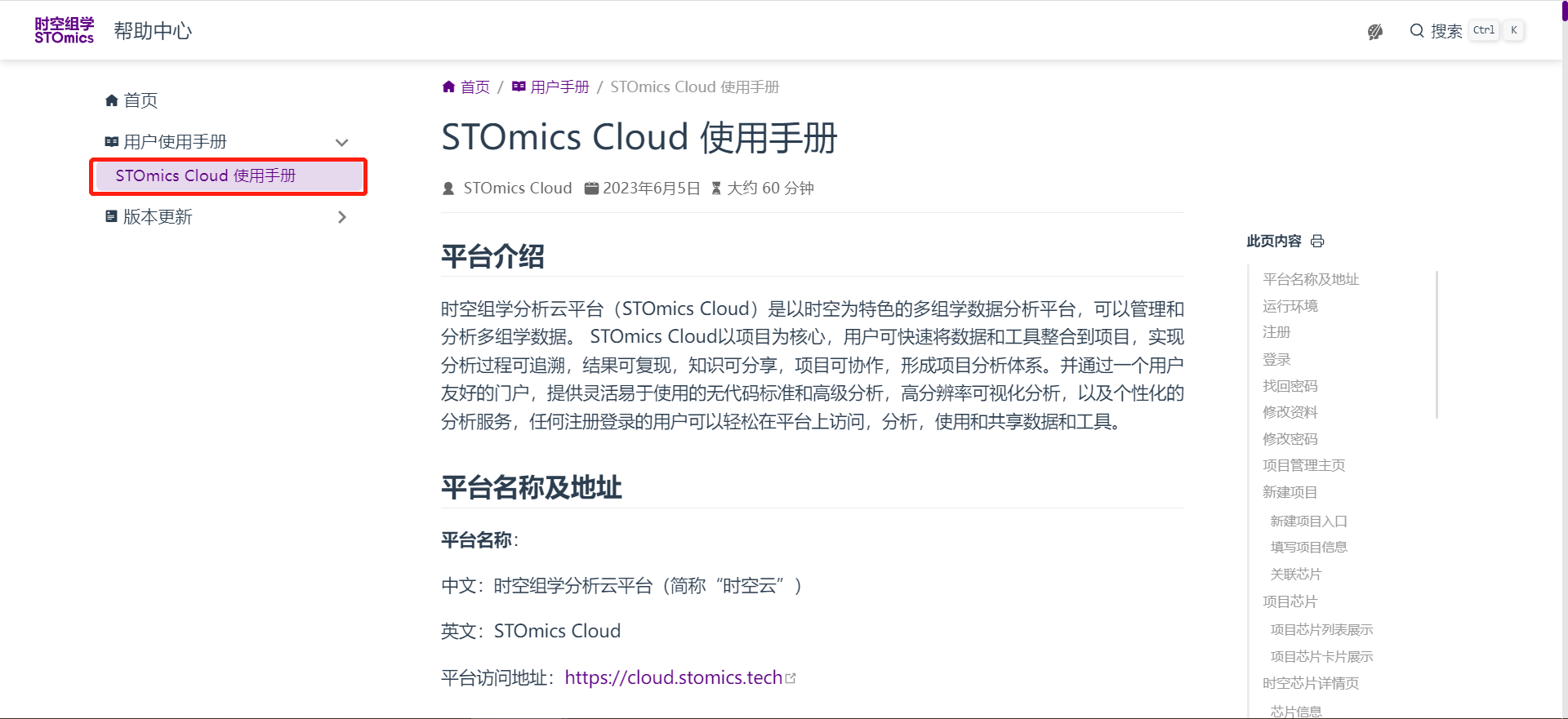Jump to 运行环境 in contents
Screen dimensions: 1568x719
pyautogui.click(x=1290, y=306)
